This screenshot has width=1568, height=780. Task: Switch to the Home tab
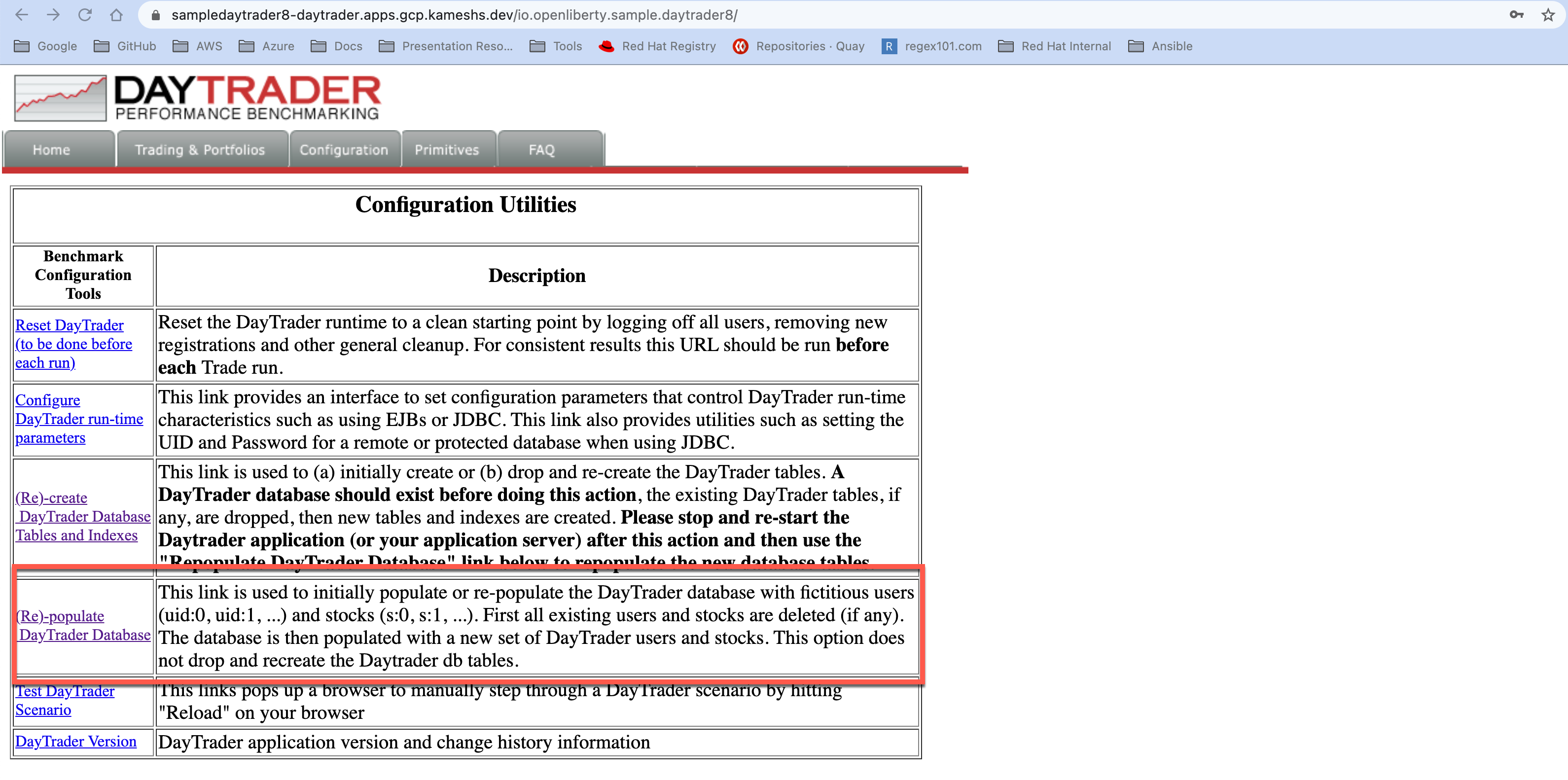click(x=59, y=149)
